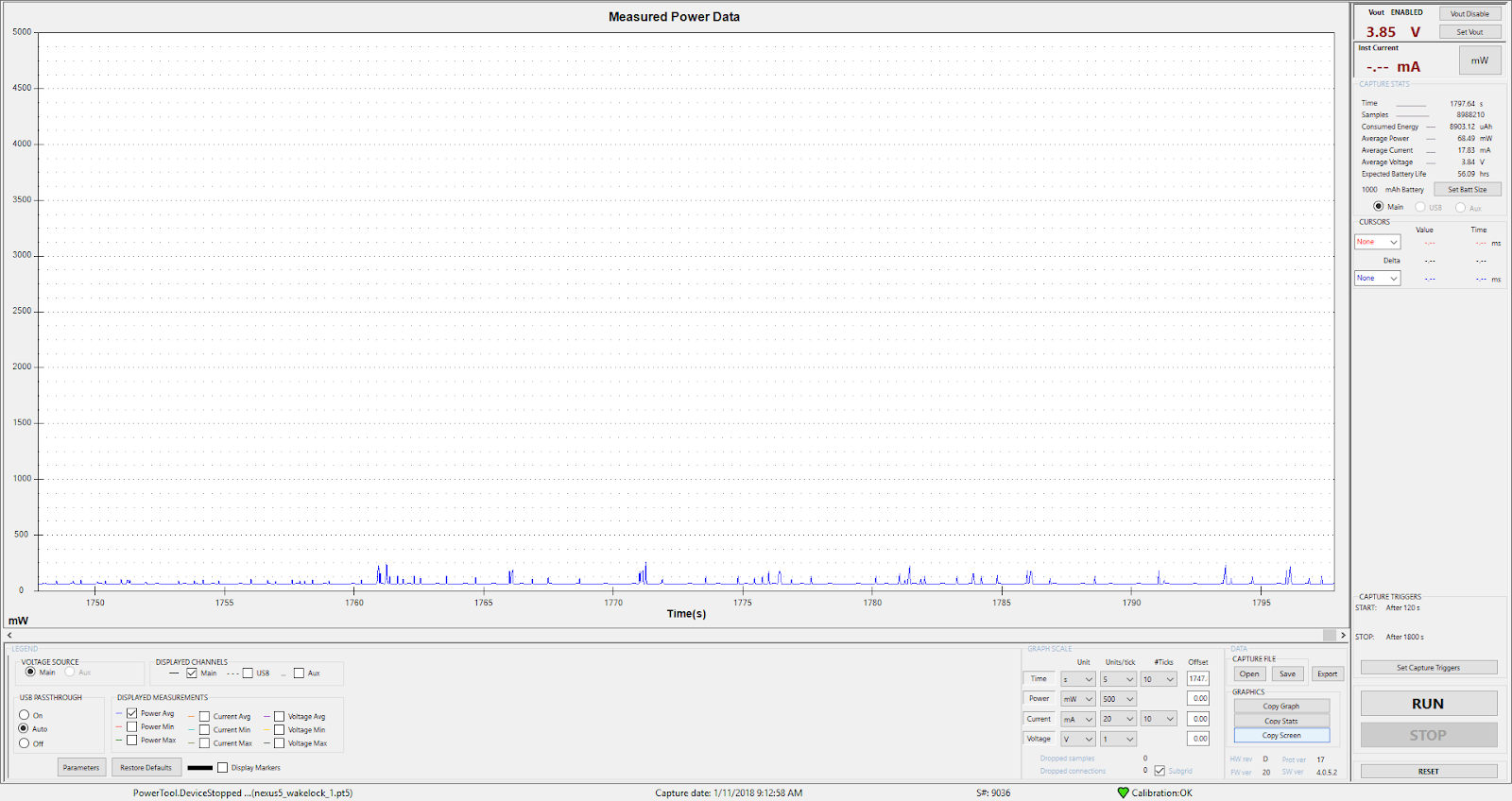1512x801 pixels.
Task: Click the RESET button
Action: click(x=1429, y=771)
